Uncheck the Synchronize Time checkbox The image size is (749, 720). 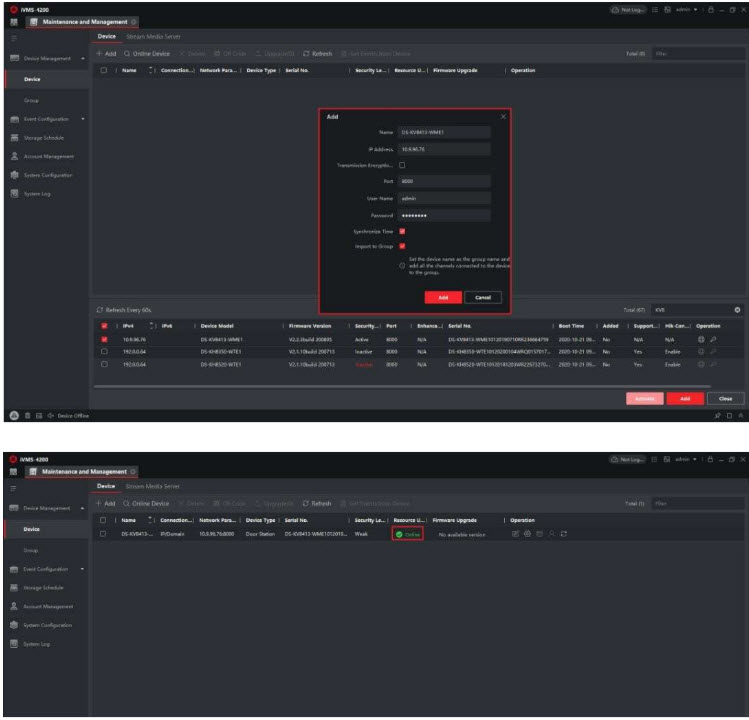(402, 231)
